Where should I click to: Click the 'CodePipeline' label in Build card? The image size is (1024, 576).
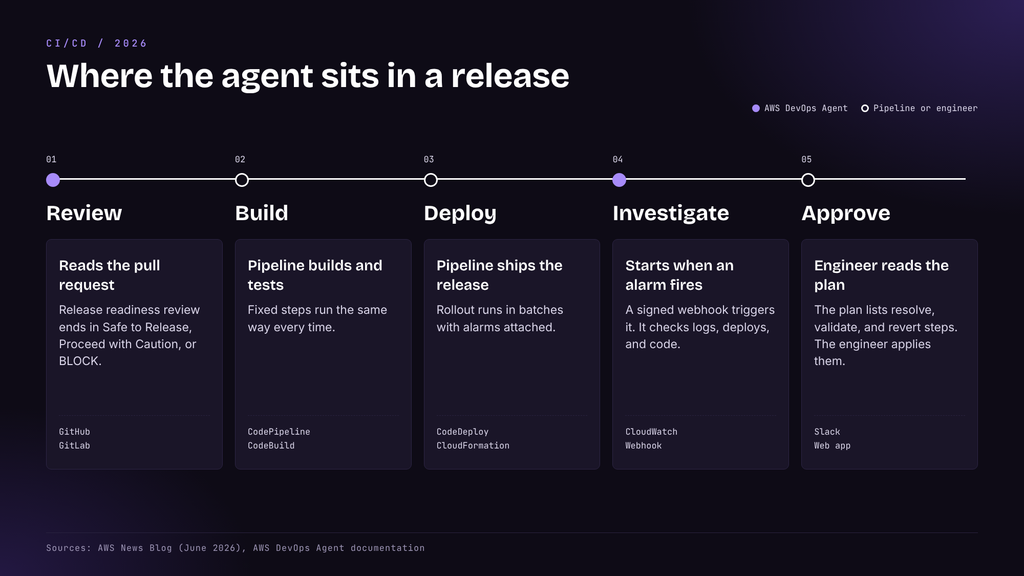tap(279, 432)
